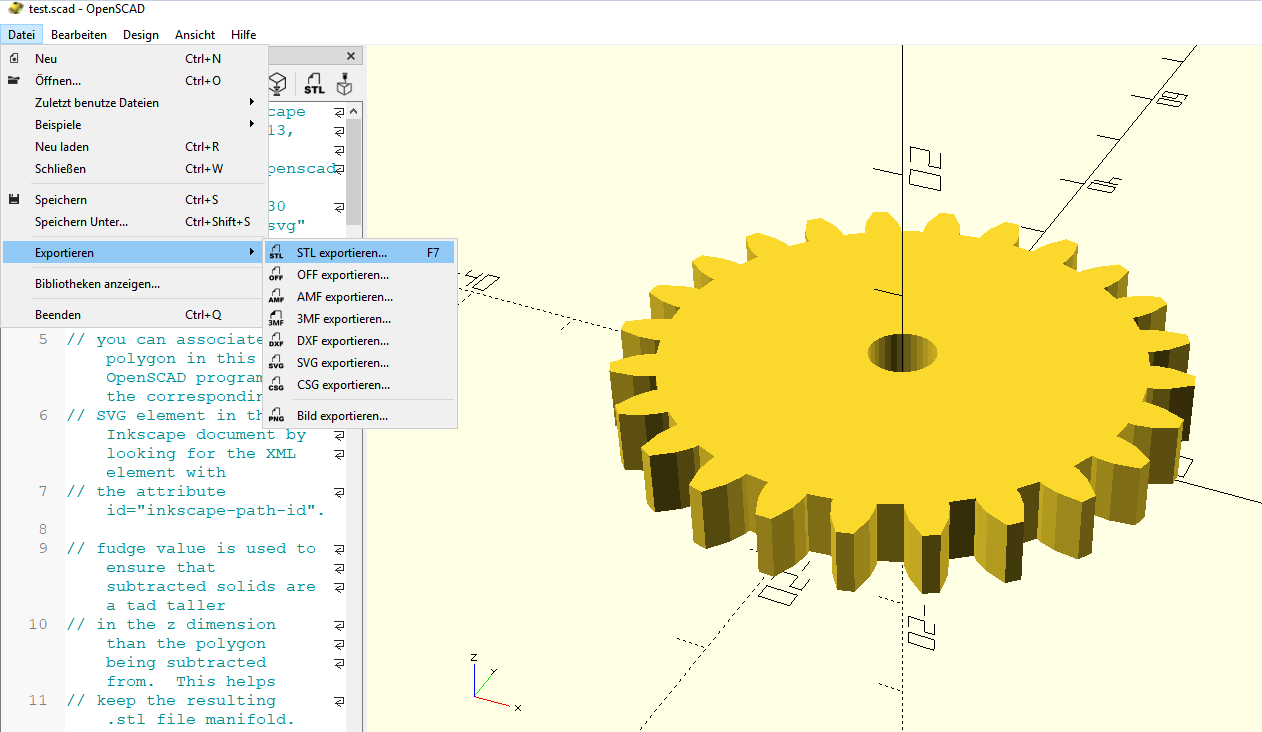Screen dimensions: 1262x732
Task: Expand Zuletzt benutze Dateien submenu
Action: click(134, 103)
